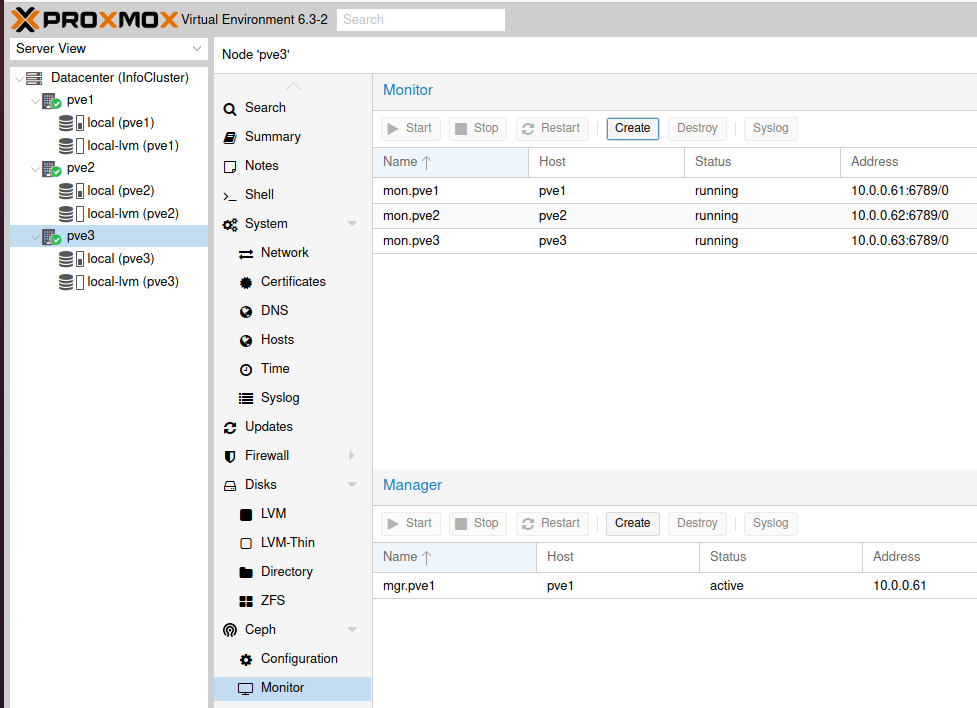This screenshot has width=977, height=708.
Task: Click the Disks drive icon
Action: (x=230, y=486)
